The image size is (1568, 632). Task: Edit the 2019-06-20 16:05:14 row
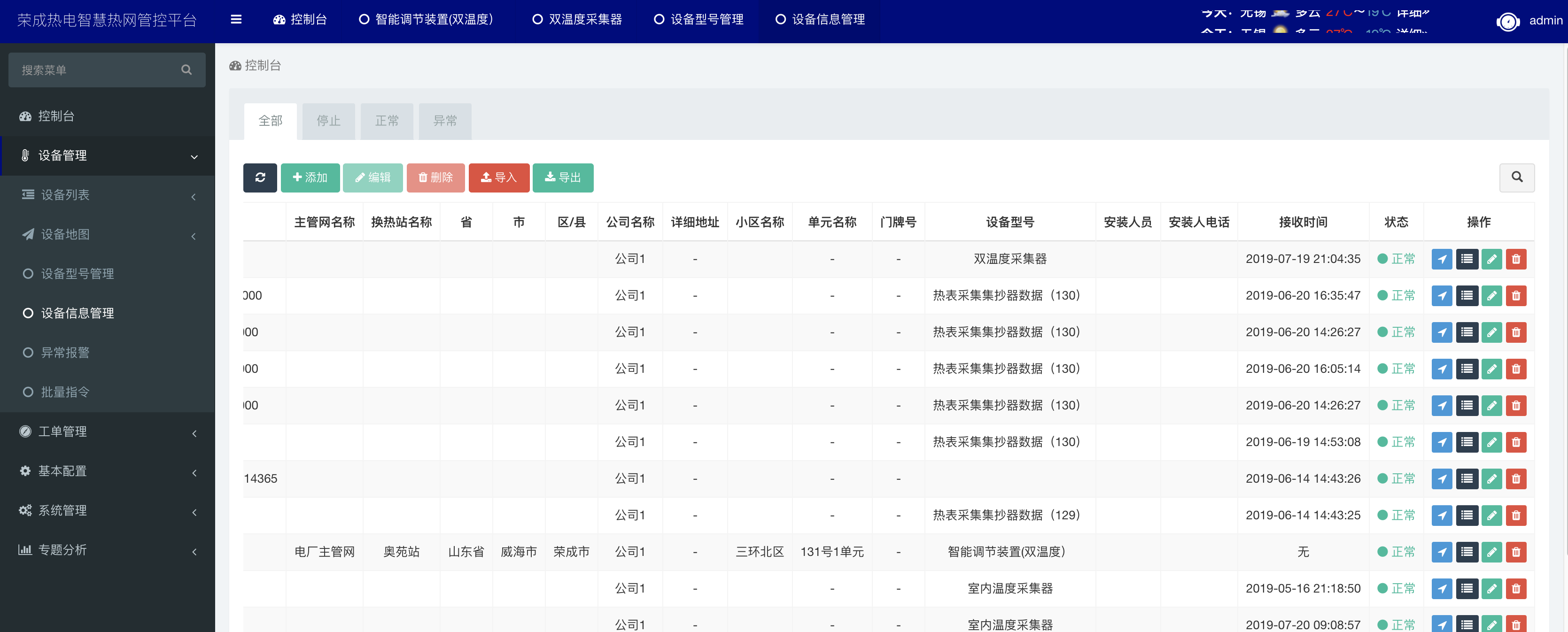pyautogui.click(x=1491, y=369)
